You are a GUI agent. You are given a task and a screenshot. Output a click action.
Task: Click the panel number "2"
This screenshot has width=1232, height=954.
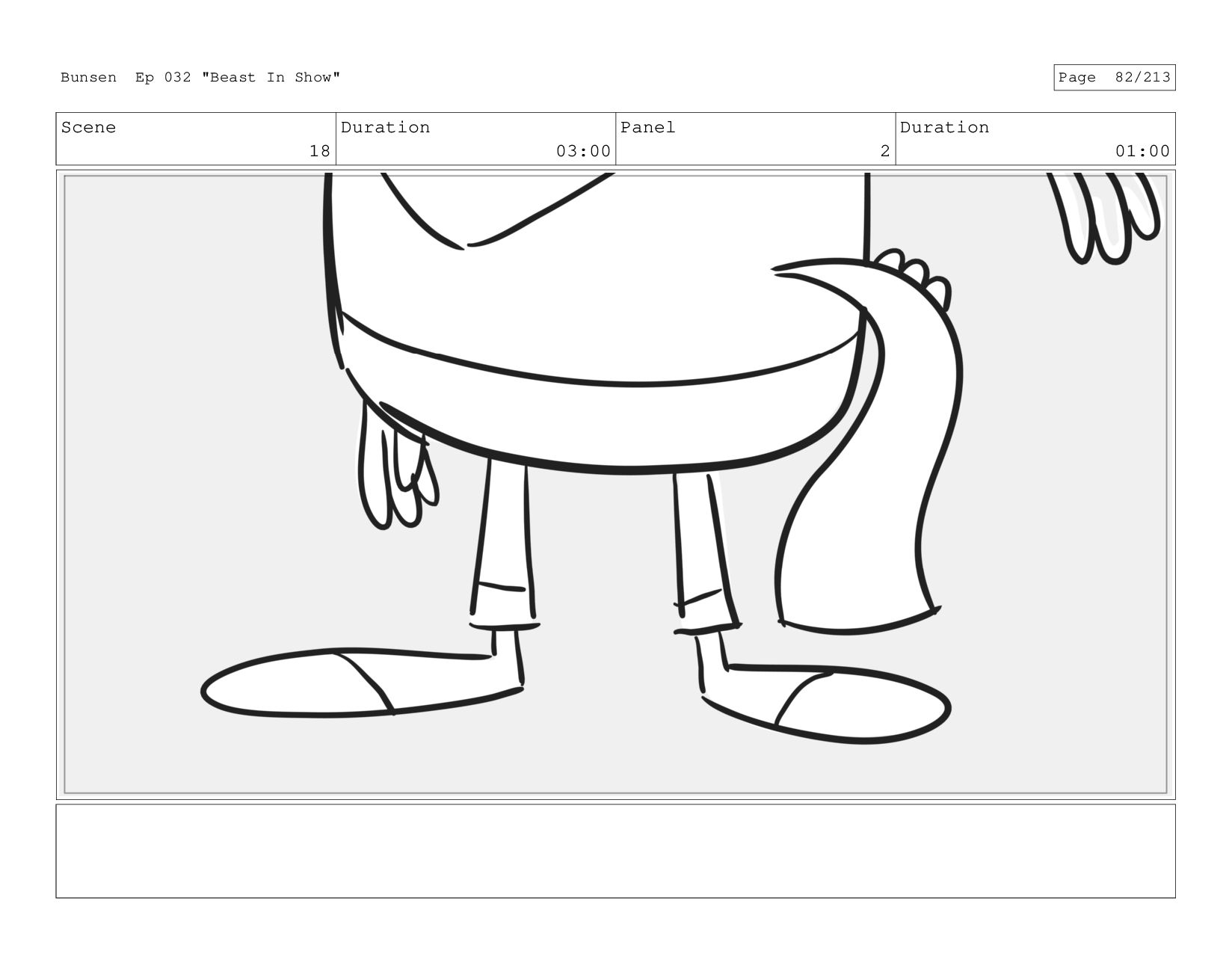click(885, 151)
